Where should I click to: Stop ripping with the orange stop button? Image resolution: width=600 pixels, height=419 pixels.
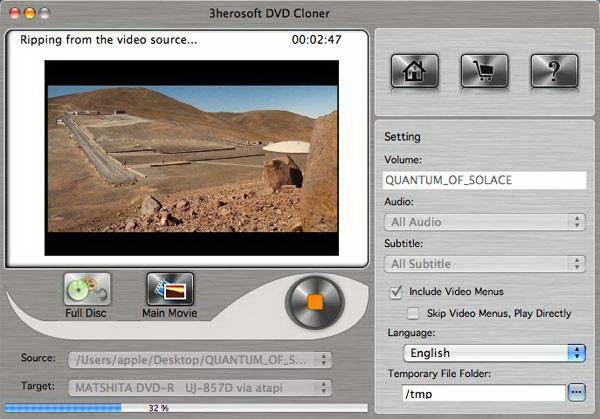[x=315, y=302]
